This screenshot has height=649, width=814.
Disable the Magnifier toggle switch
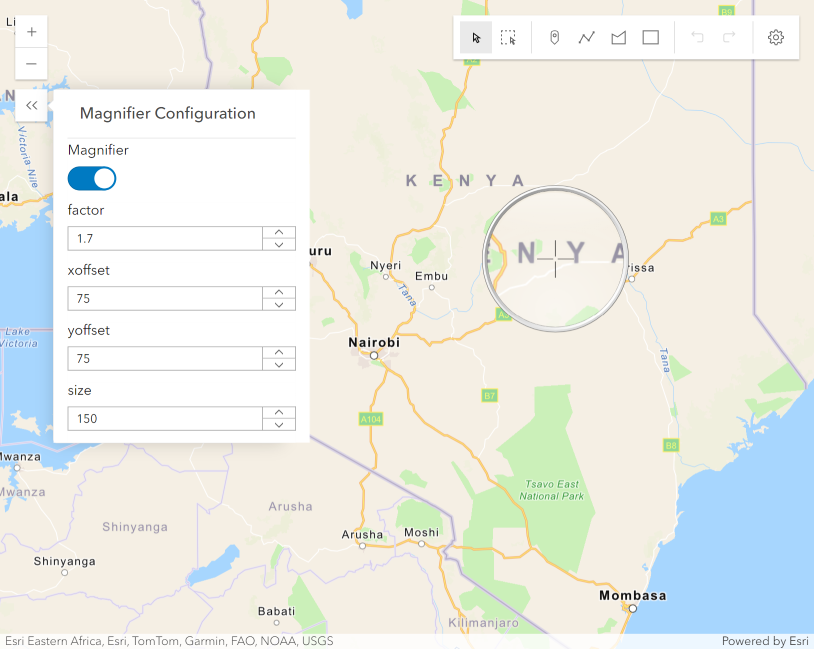tap(91, 178)
